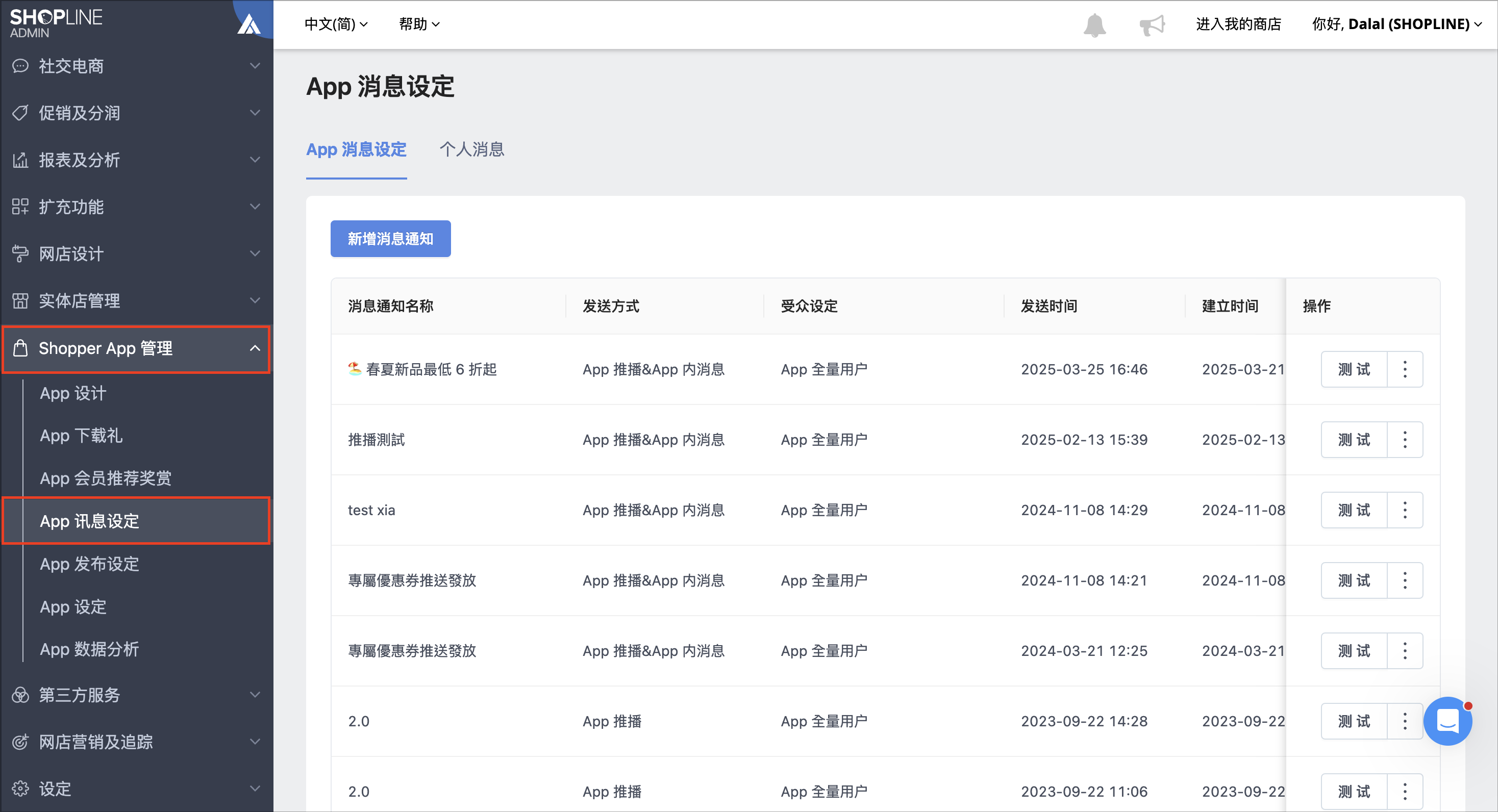Viewport: 1498px width, 812px height.
Task: Click 测试 for test xia row
Action: coord(1354,510)
